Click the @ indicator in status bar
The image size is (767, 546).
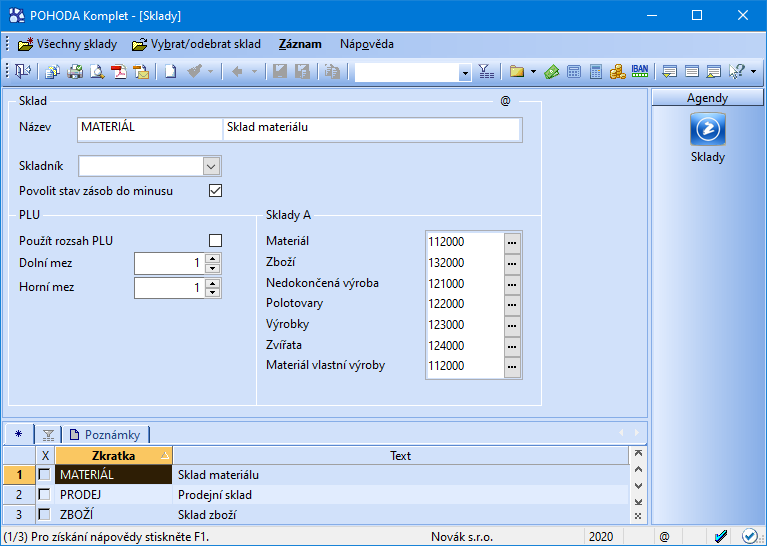(x=664, y=537)
